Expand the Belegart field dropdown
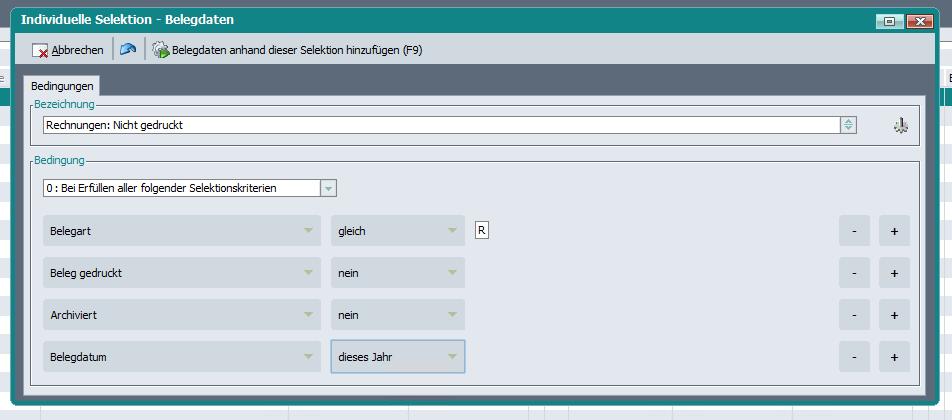Screen dimensions: 952x420 pyautogui.click(x=308, y=231)
